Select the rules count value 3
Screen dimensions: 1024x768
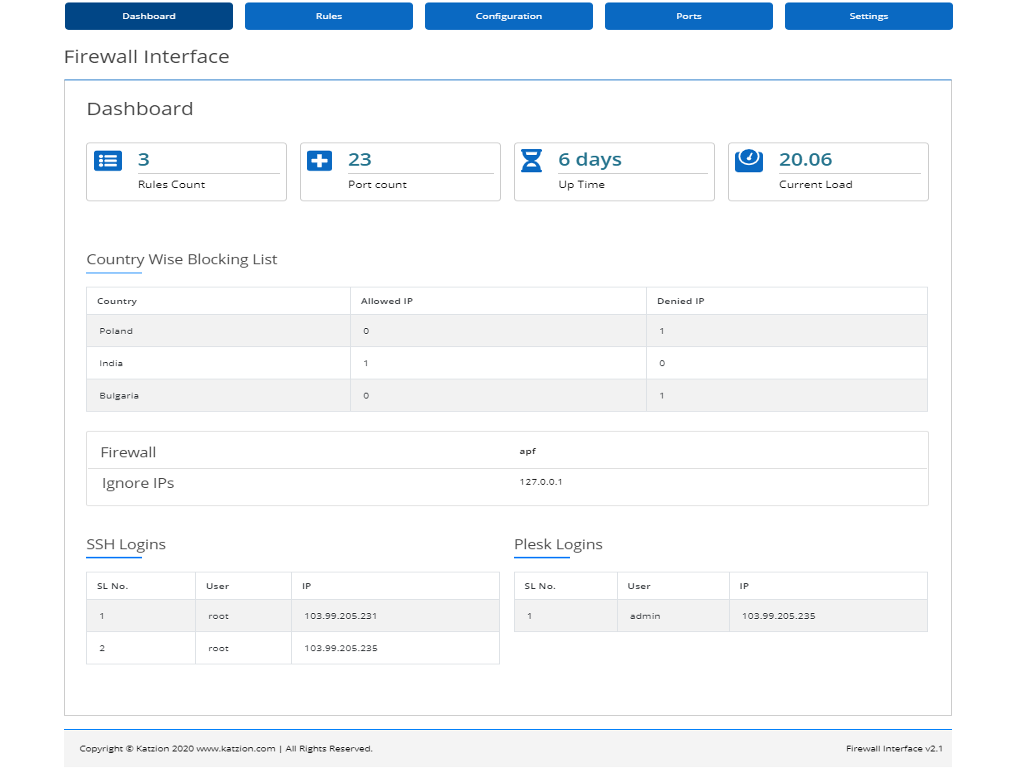pos(144,159)
